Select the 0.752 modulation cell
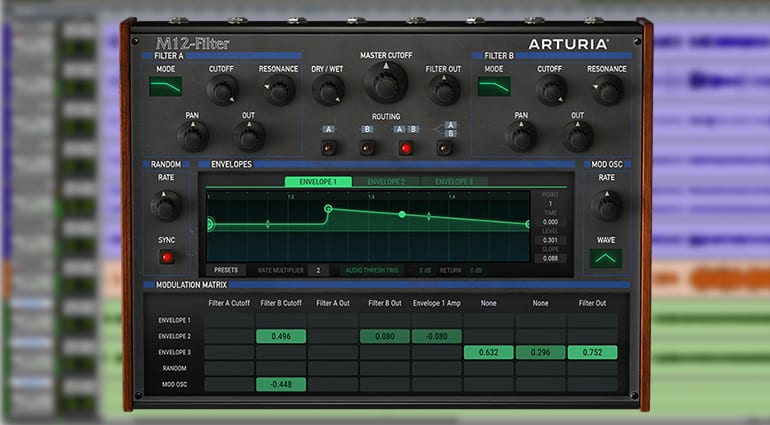This screenshot has width=770, height=425. tap(592, 352)
